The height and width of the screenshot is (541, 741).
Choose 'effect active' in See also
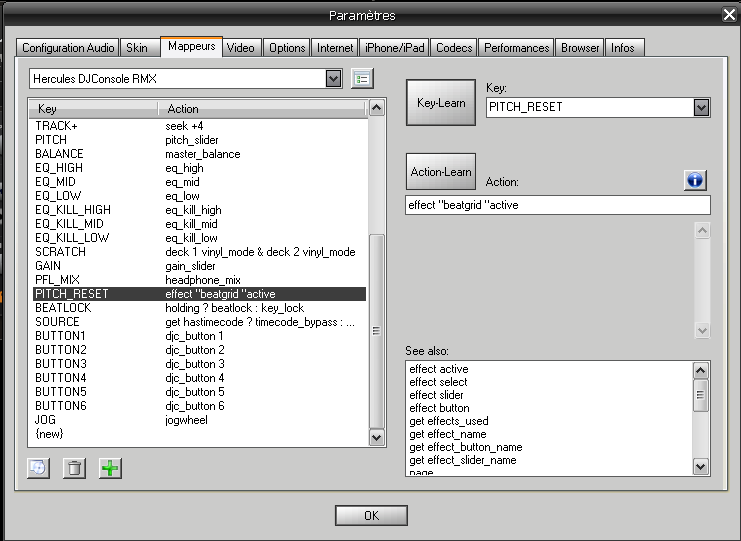click(x=439, y=369)
